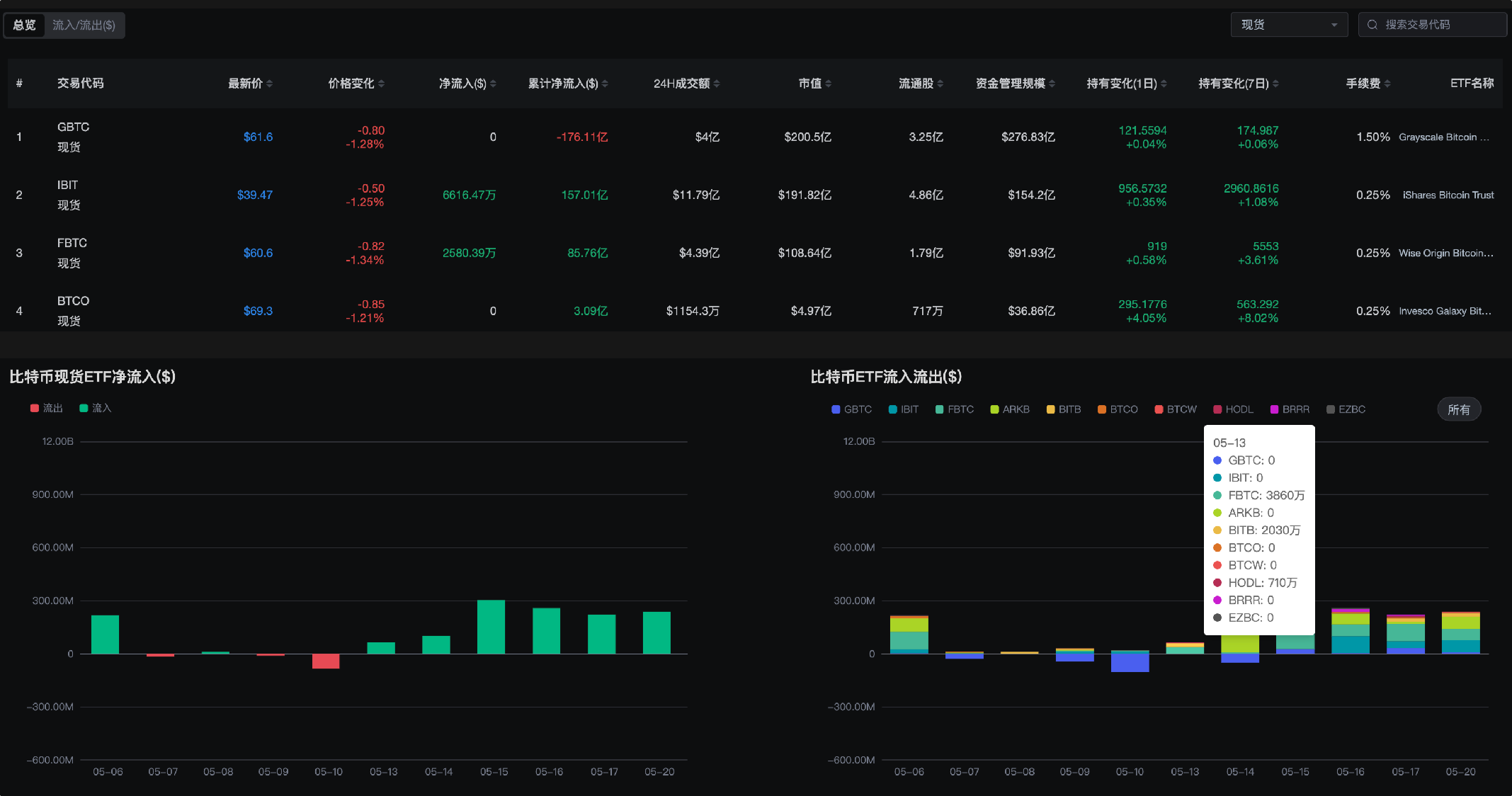Select the 总览 tab
The height and width of the screenshot is (796, 1512).
(23, 25)
